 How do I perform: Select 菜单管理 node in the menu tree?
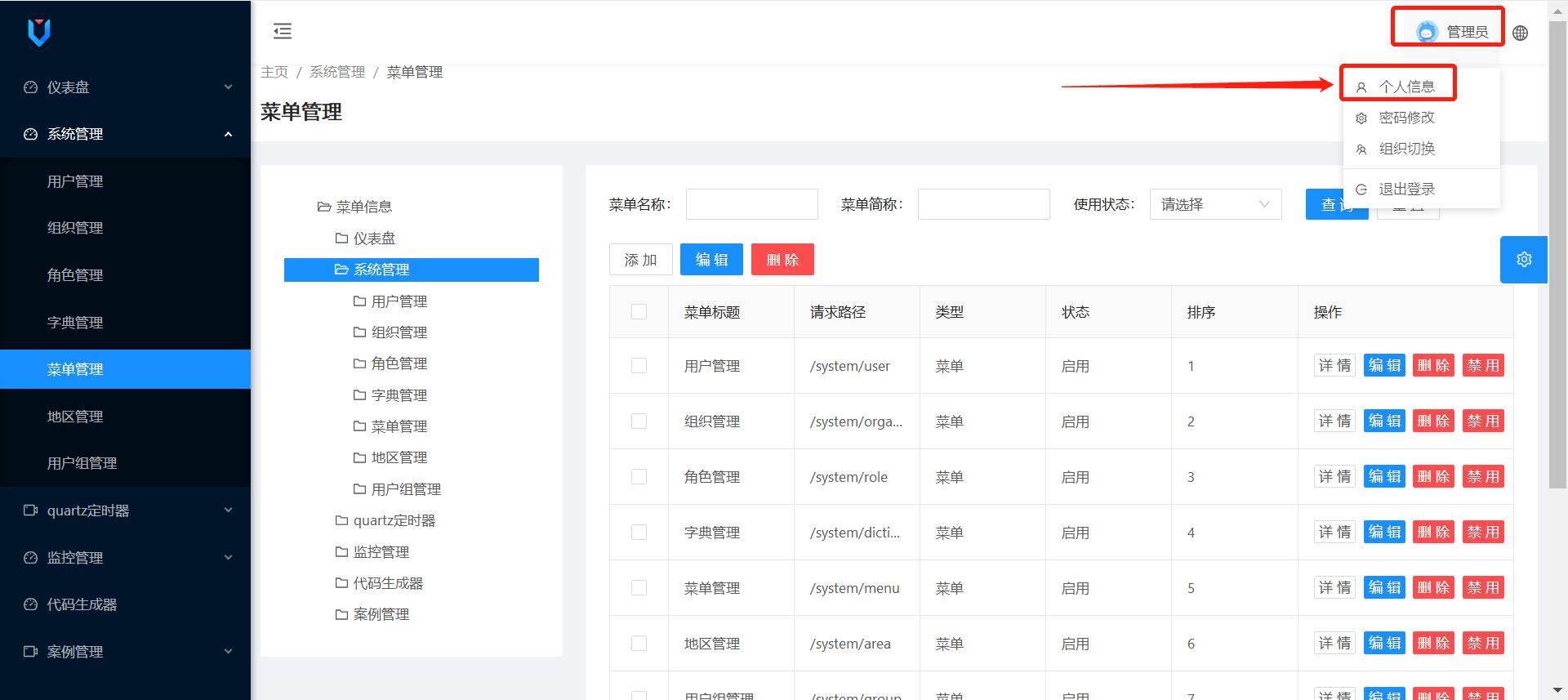pyautogui.click(x=399, y=426)
